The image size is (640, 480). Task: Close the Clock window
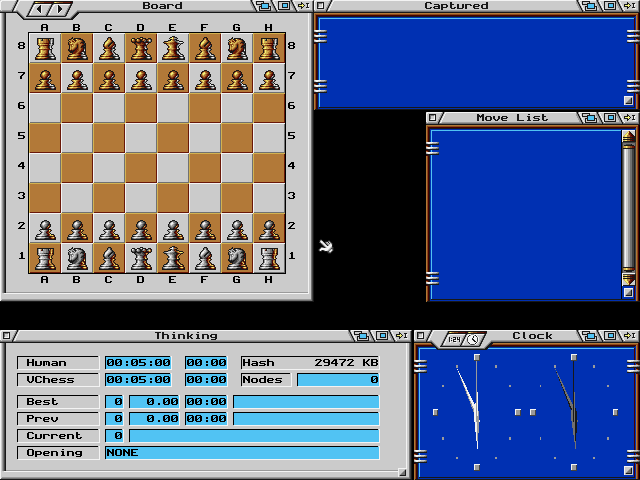point(420,336)
